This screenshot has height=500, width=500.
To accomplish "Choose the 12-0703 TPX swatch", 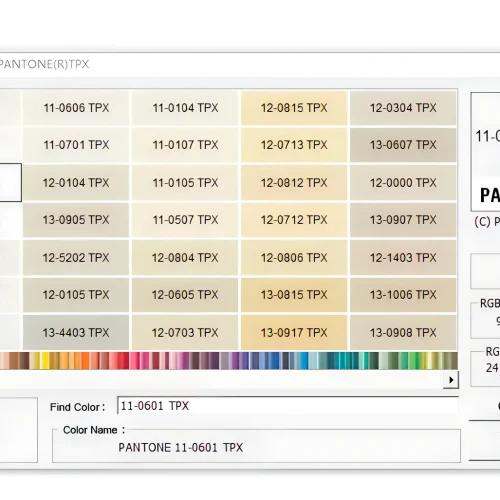I will coord(185,333).
